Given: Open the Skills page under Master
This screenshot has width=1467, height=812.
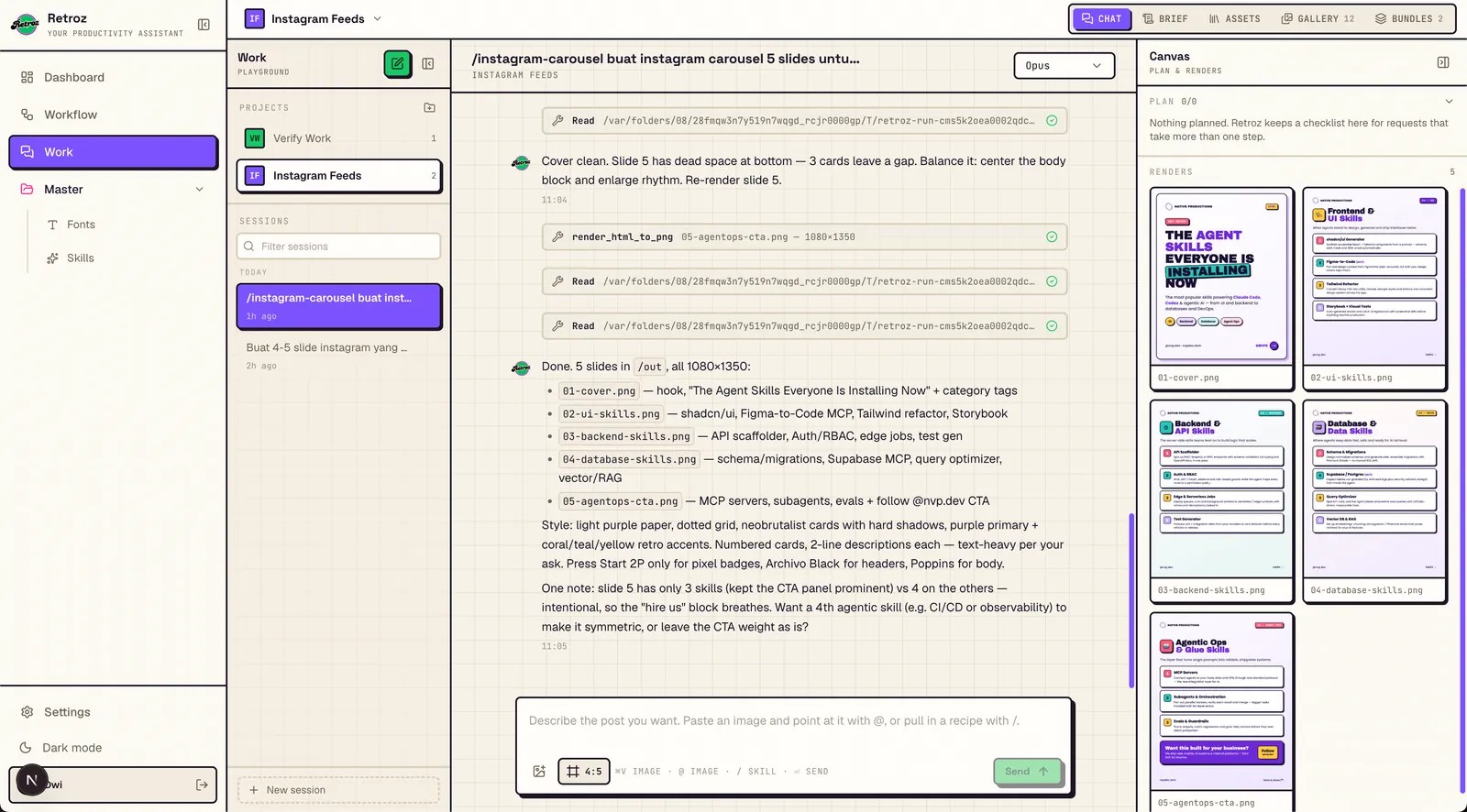Looking at the screenshot, I should coord(81,258).
